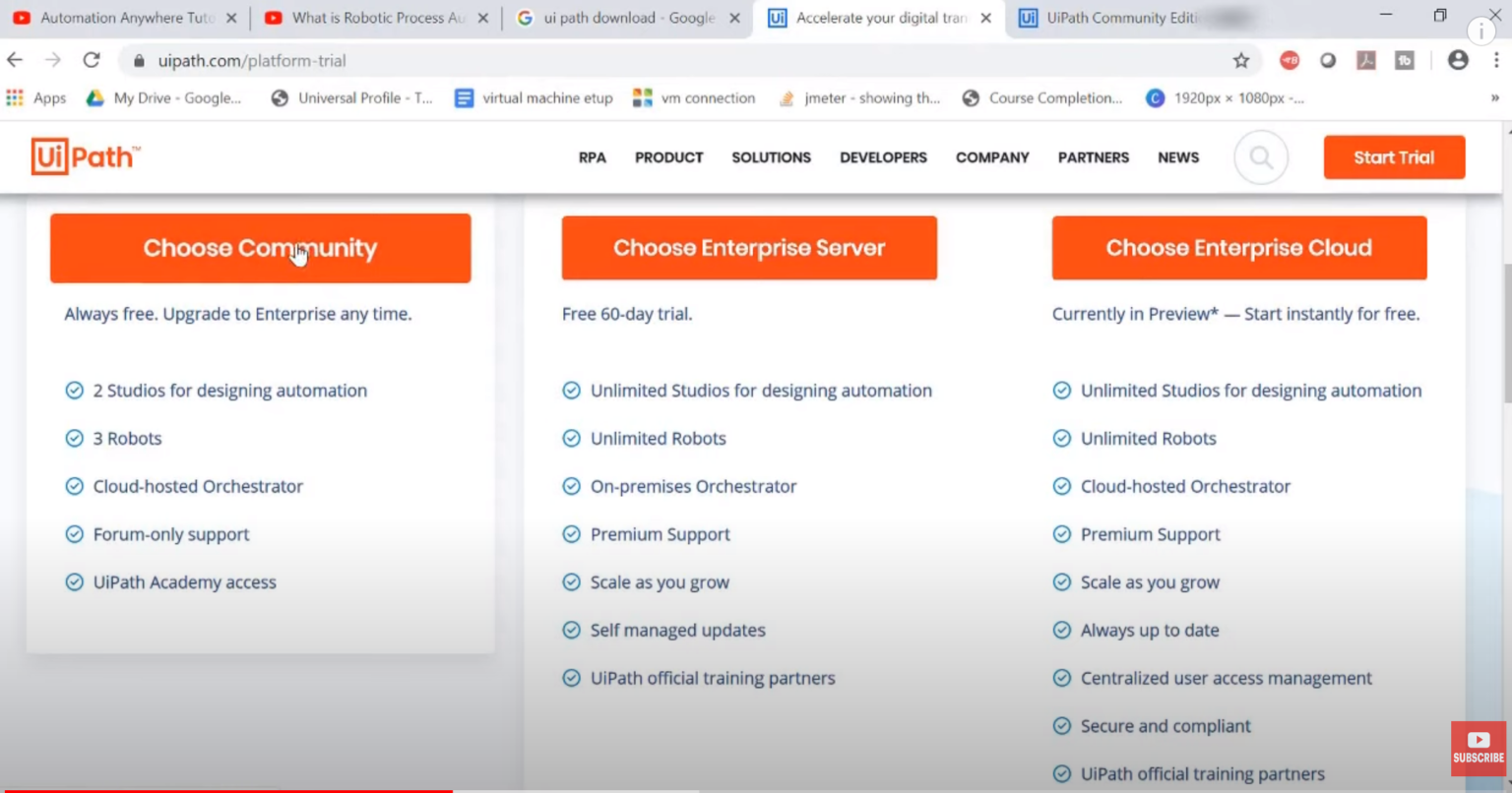Bookmark this page with the star icon

click(x=1241, y=60)
